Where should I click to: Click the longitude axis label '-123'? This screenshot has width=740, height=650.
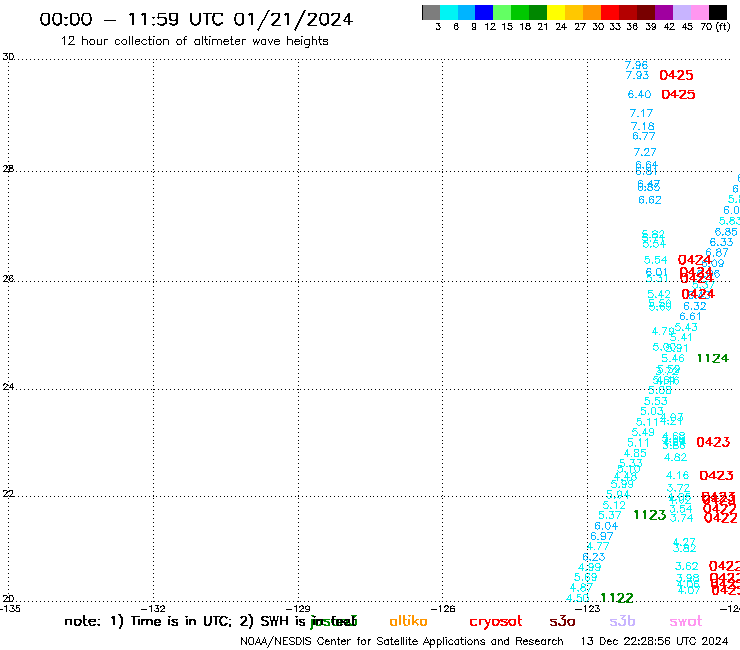coord(589,608)
